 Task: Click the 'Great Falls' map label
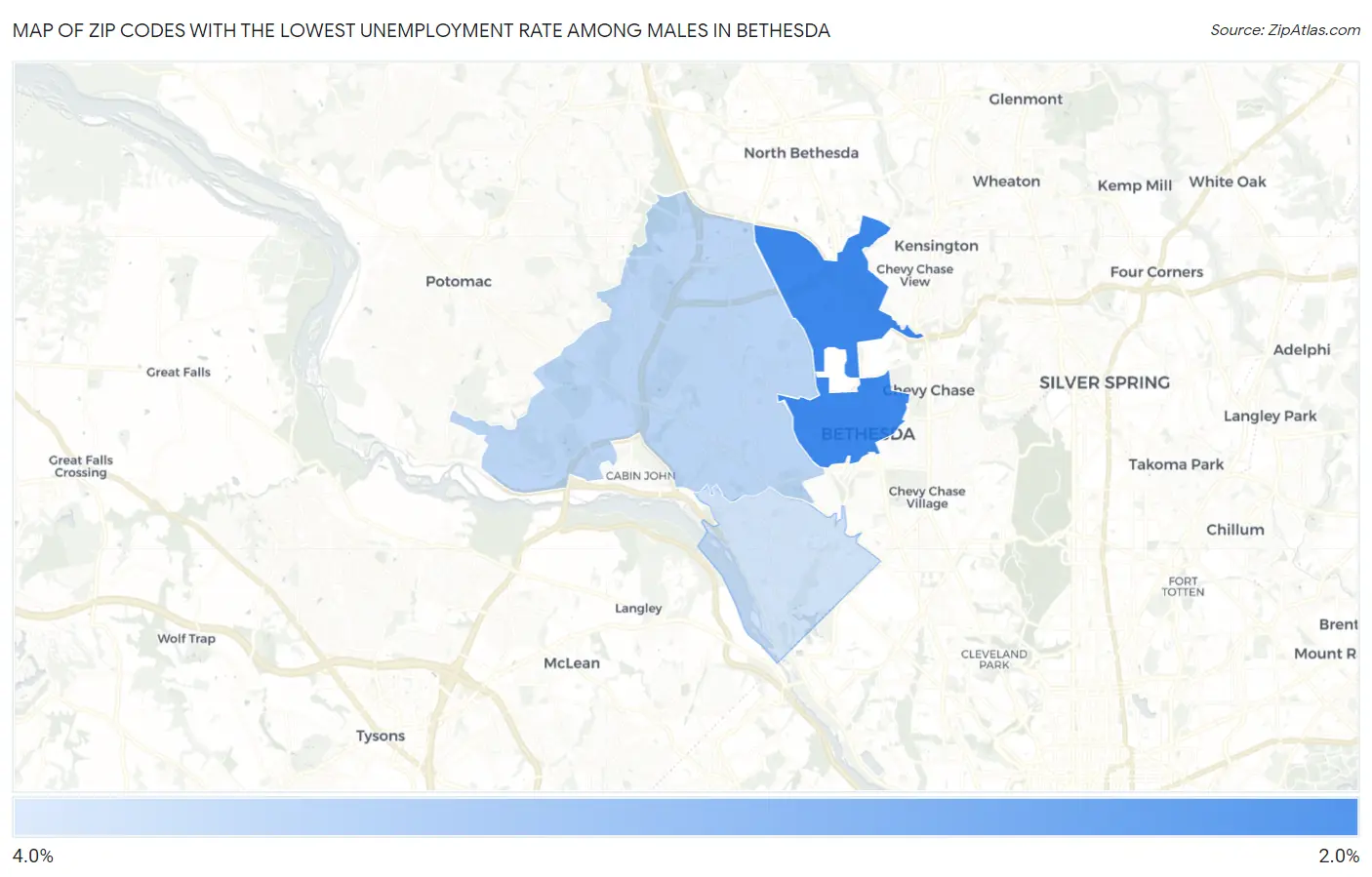point(179,372)
